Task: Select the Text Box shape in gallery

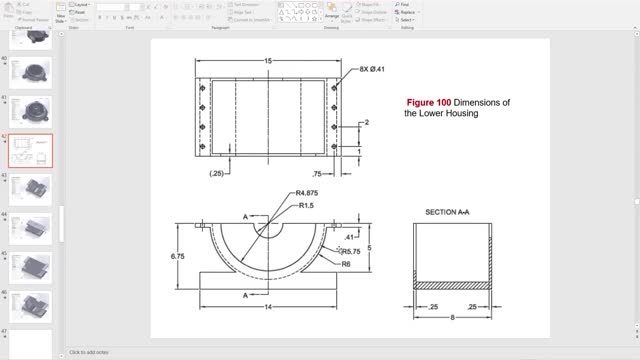Action: (281, 5)
